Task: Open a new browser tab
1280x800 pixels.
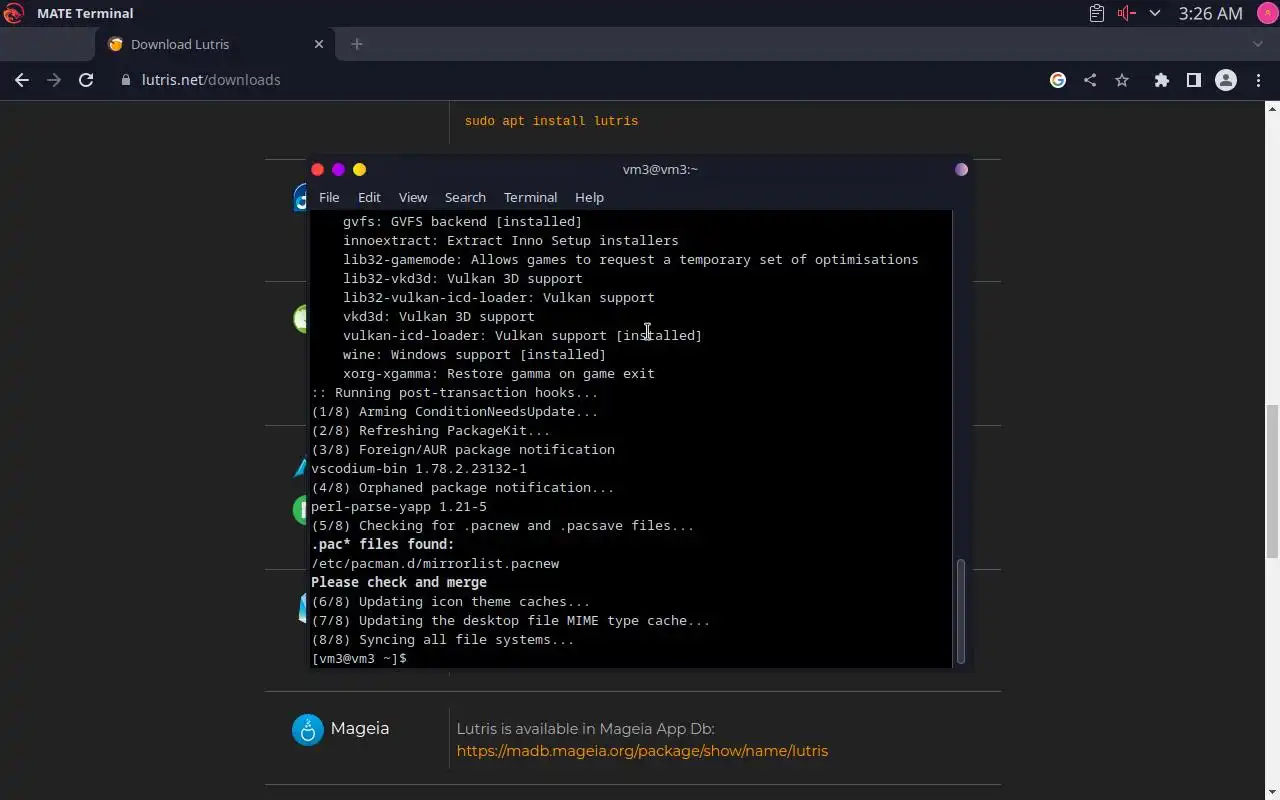Action: click(x=357, y=44)
